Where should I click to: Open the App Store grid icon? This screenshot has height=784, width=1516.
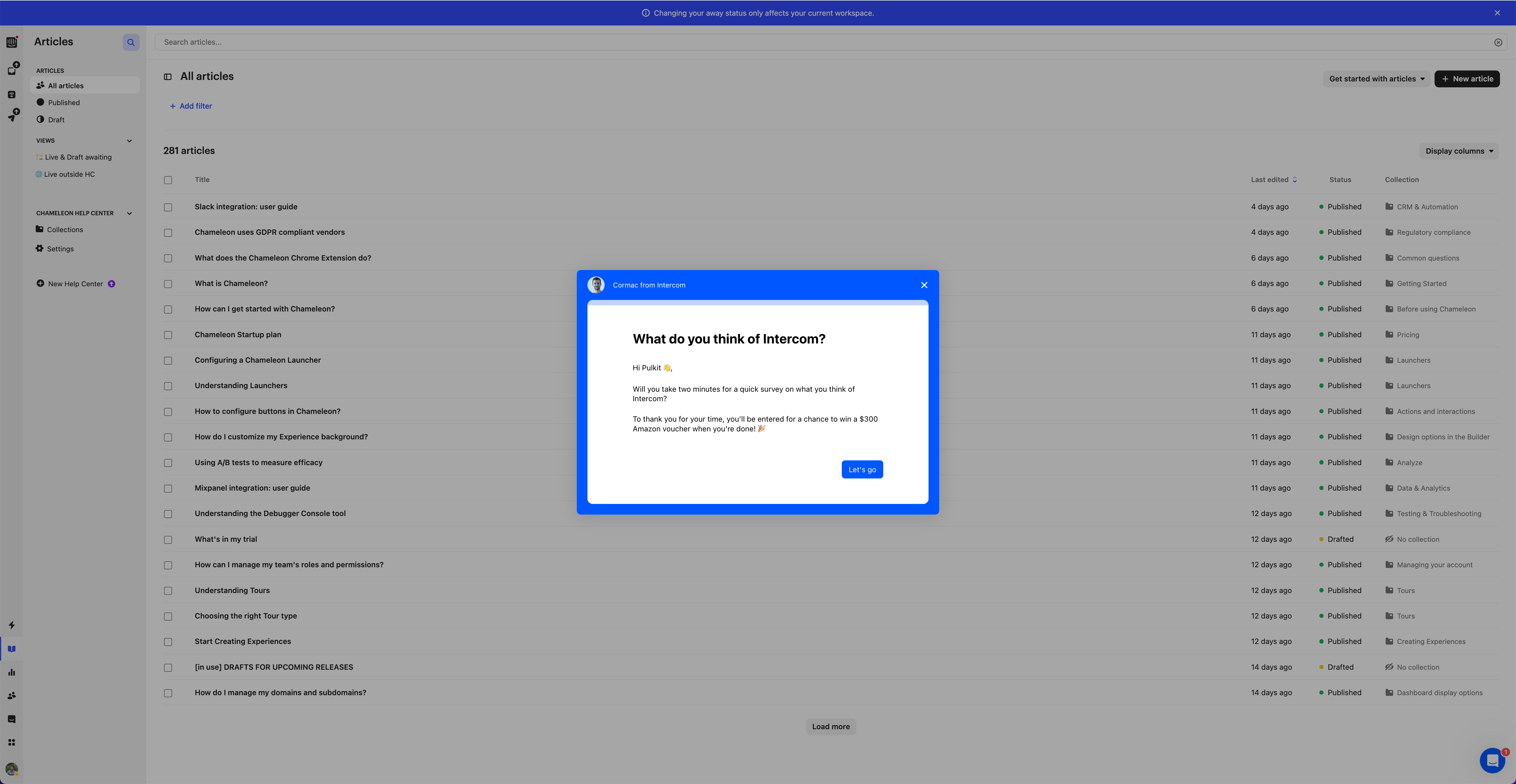tap(12, 743)
